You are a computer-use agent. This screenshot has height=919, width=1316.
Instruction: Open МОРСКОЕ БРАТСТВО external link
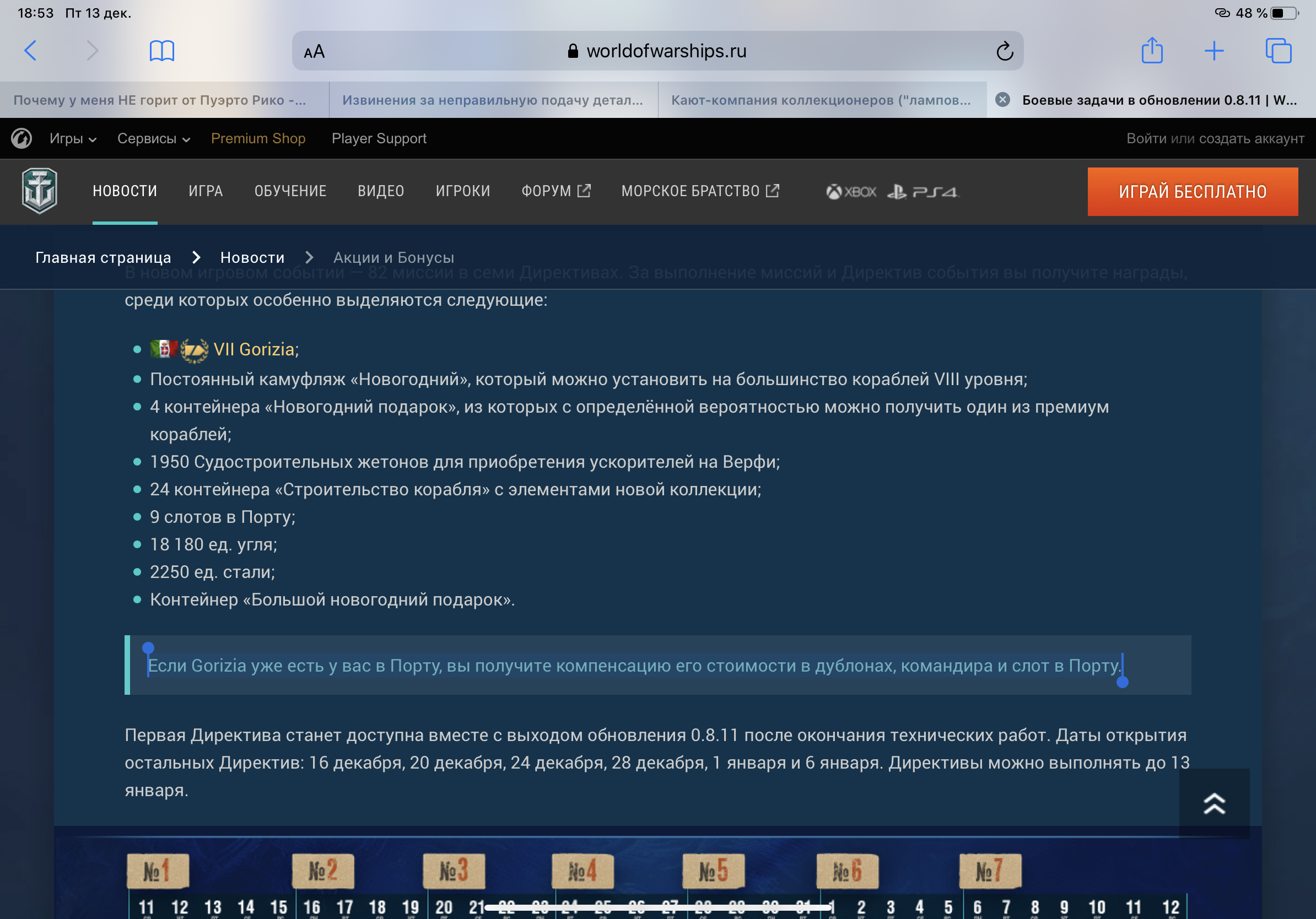click(x=700, y=191)
